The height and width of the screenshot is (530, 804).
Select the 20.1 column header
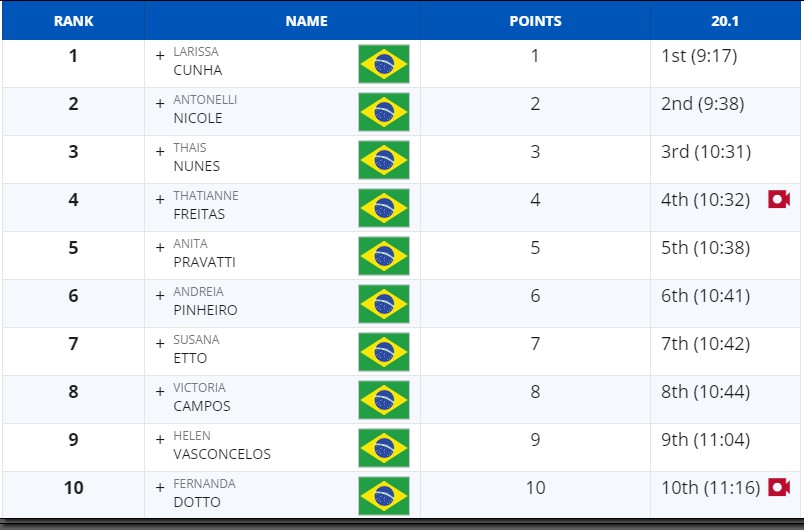(x=725, y=21)
